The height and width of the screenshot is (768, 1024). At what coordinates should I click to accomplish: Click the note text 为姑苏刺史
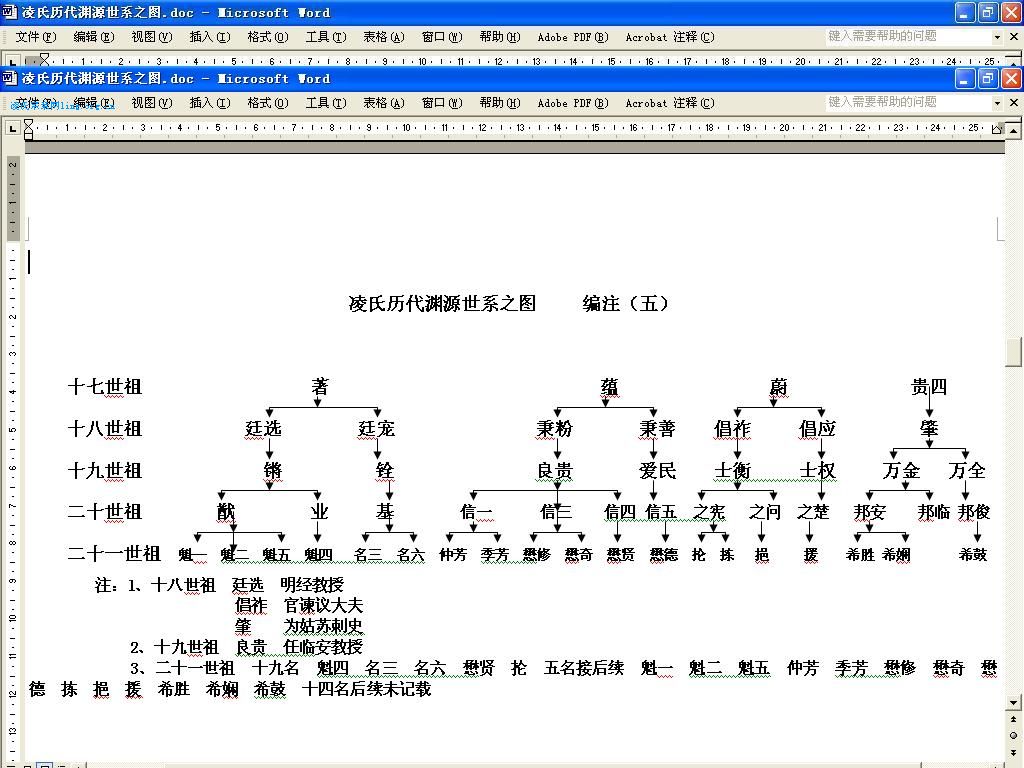point(323,626)
